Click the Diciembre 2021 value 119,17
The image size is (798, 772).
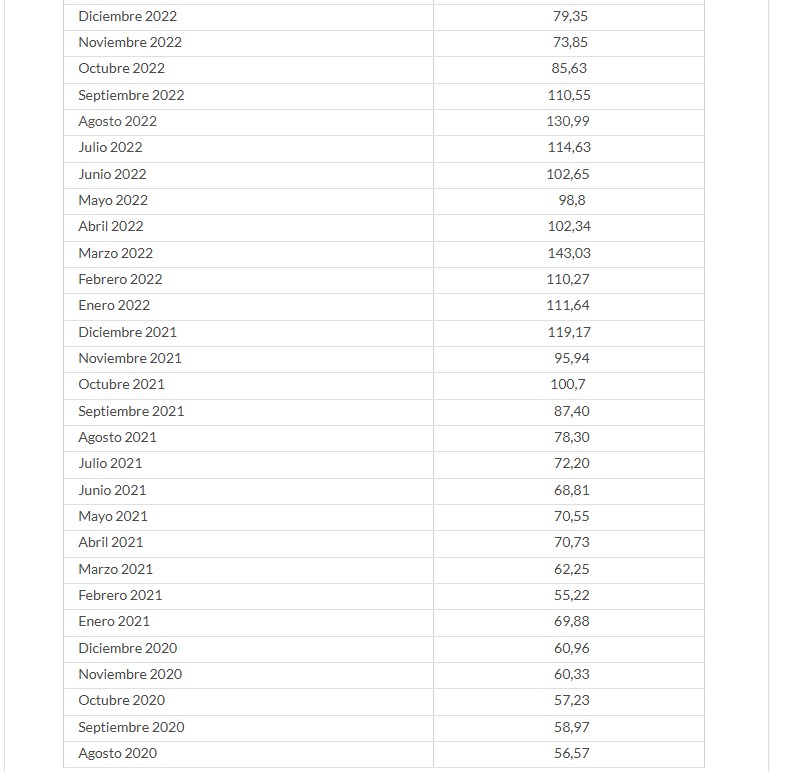569,332
